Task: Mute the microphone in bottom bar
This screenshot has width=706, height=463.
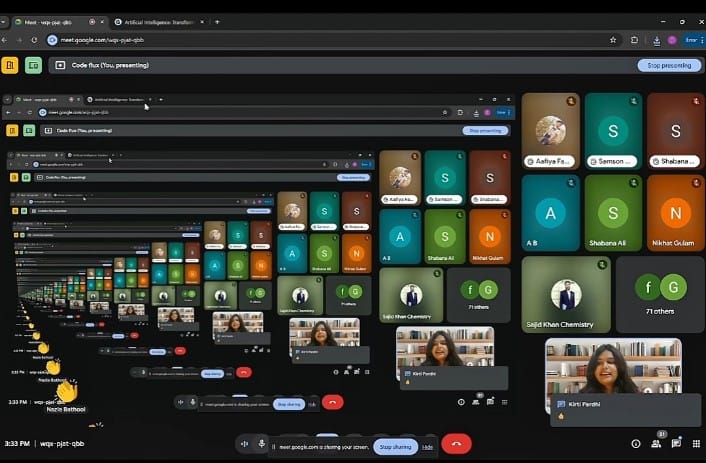Action: point(262,444)
